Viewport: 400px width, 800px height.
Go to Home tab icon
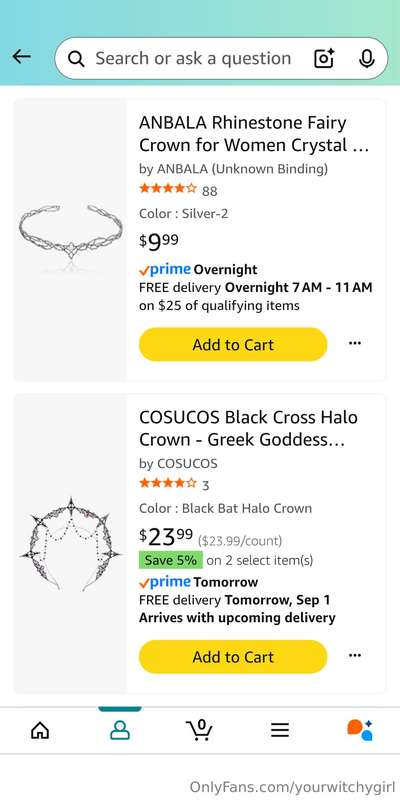(x=40, y=731)
